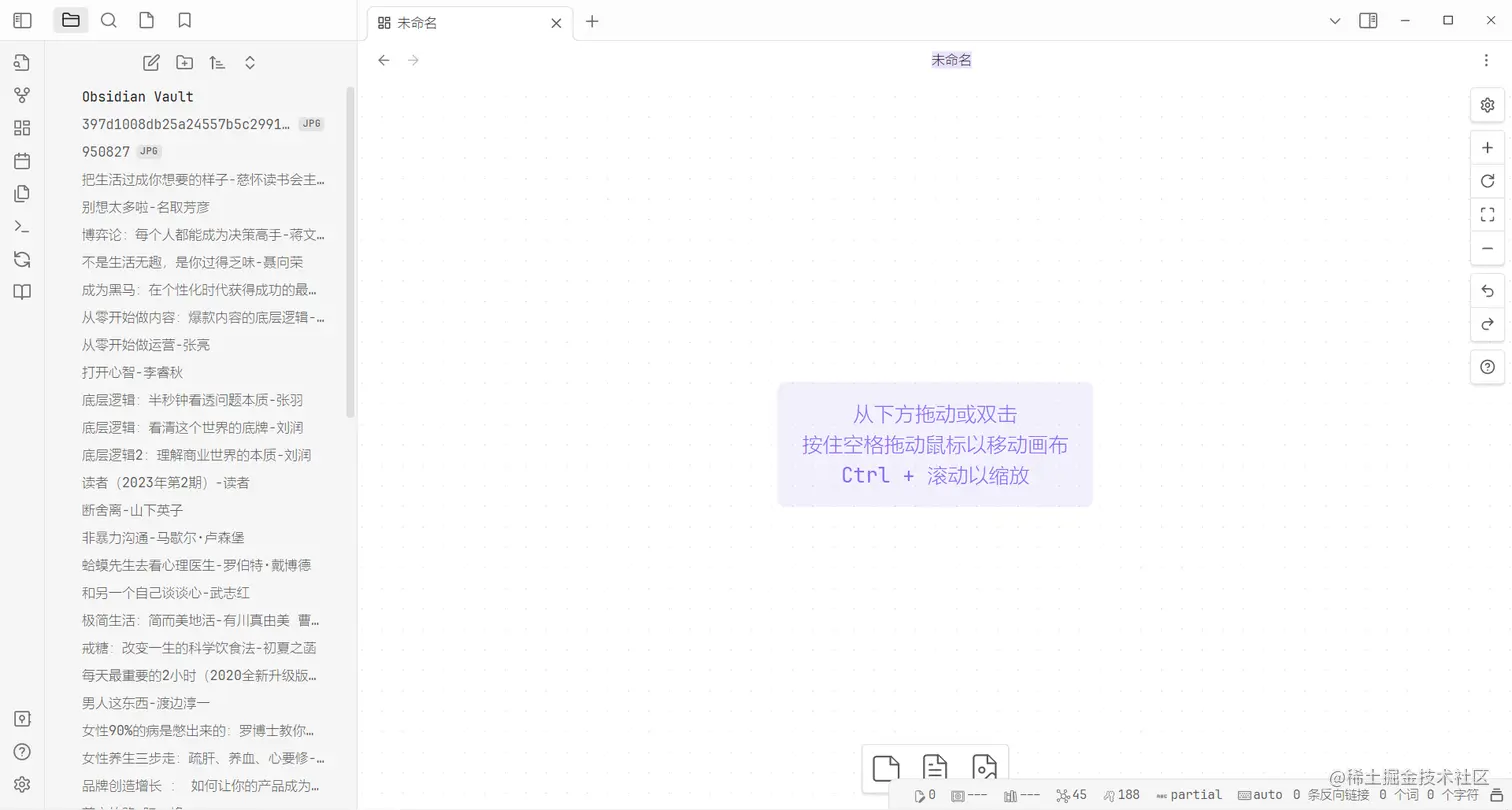The width and height of the screenshot is (1512, 810).
Task: Zoom canvas to fit content
Action: (1487, 214)
